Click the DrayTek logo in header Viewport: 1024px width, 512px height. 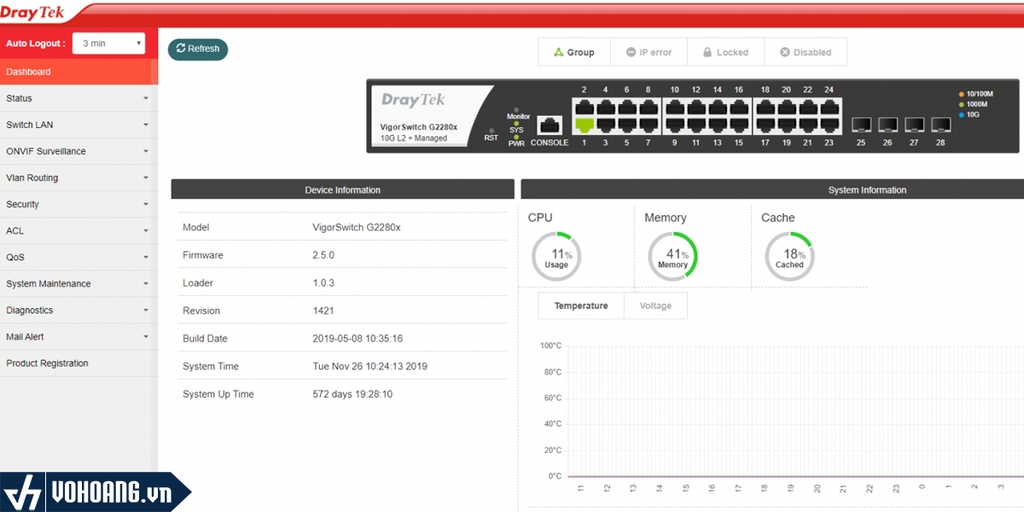(x=33, y=12)
